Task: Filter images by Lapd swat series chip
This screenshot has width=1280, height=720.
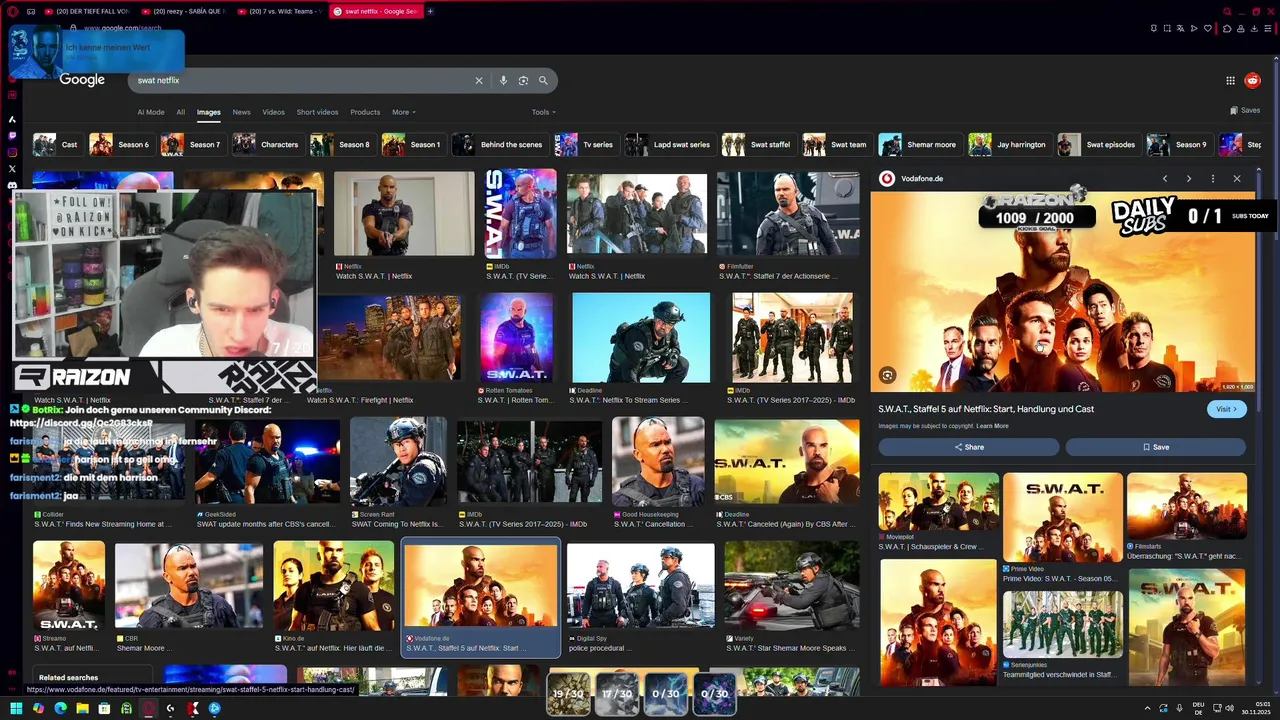Action: click(x=669, y=145)
